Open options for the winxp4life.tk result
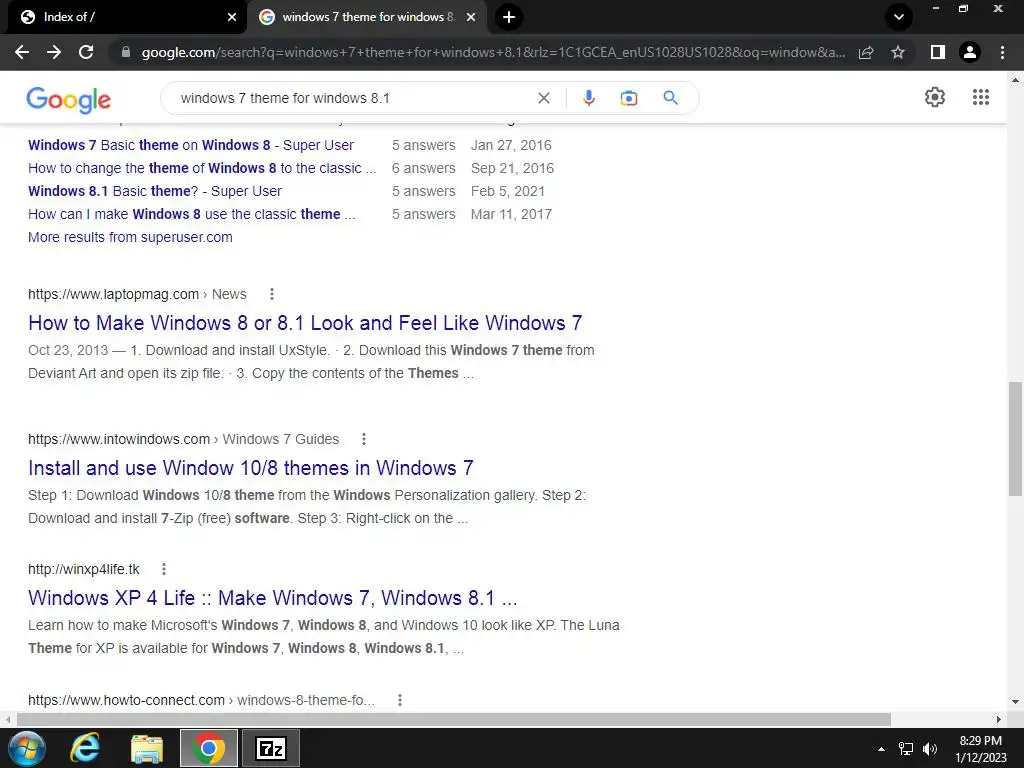 tap(164, 569)
